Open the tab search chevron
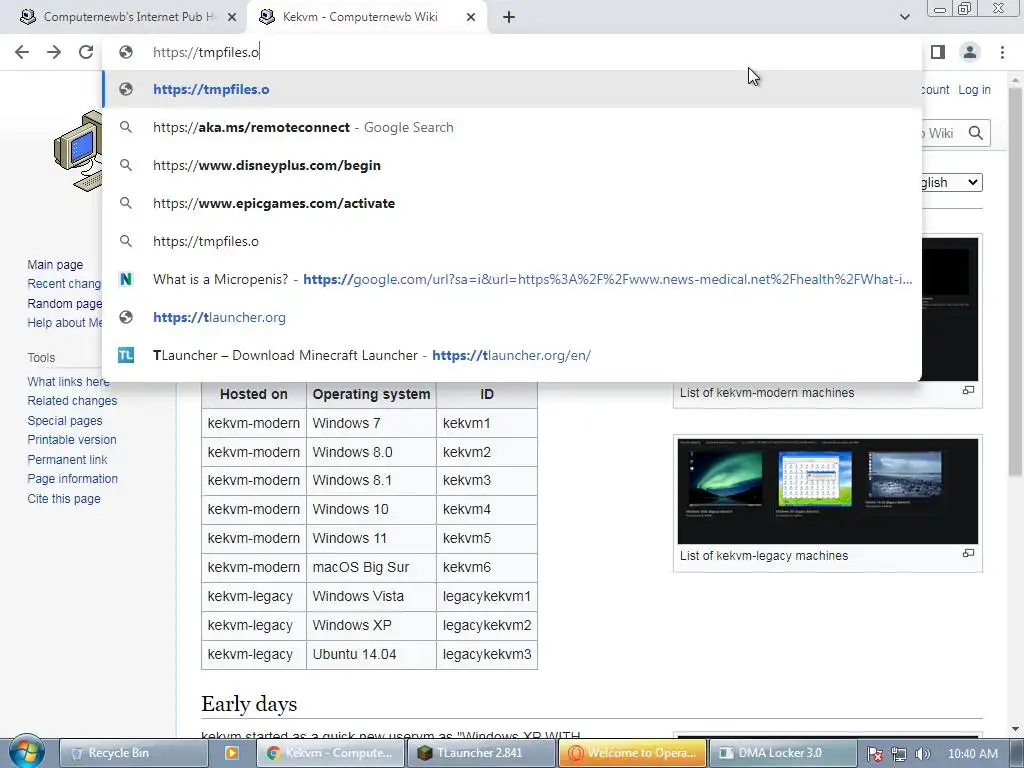The image size is (1024, 768). click(x=904, y=17)
